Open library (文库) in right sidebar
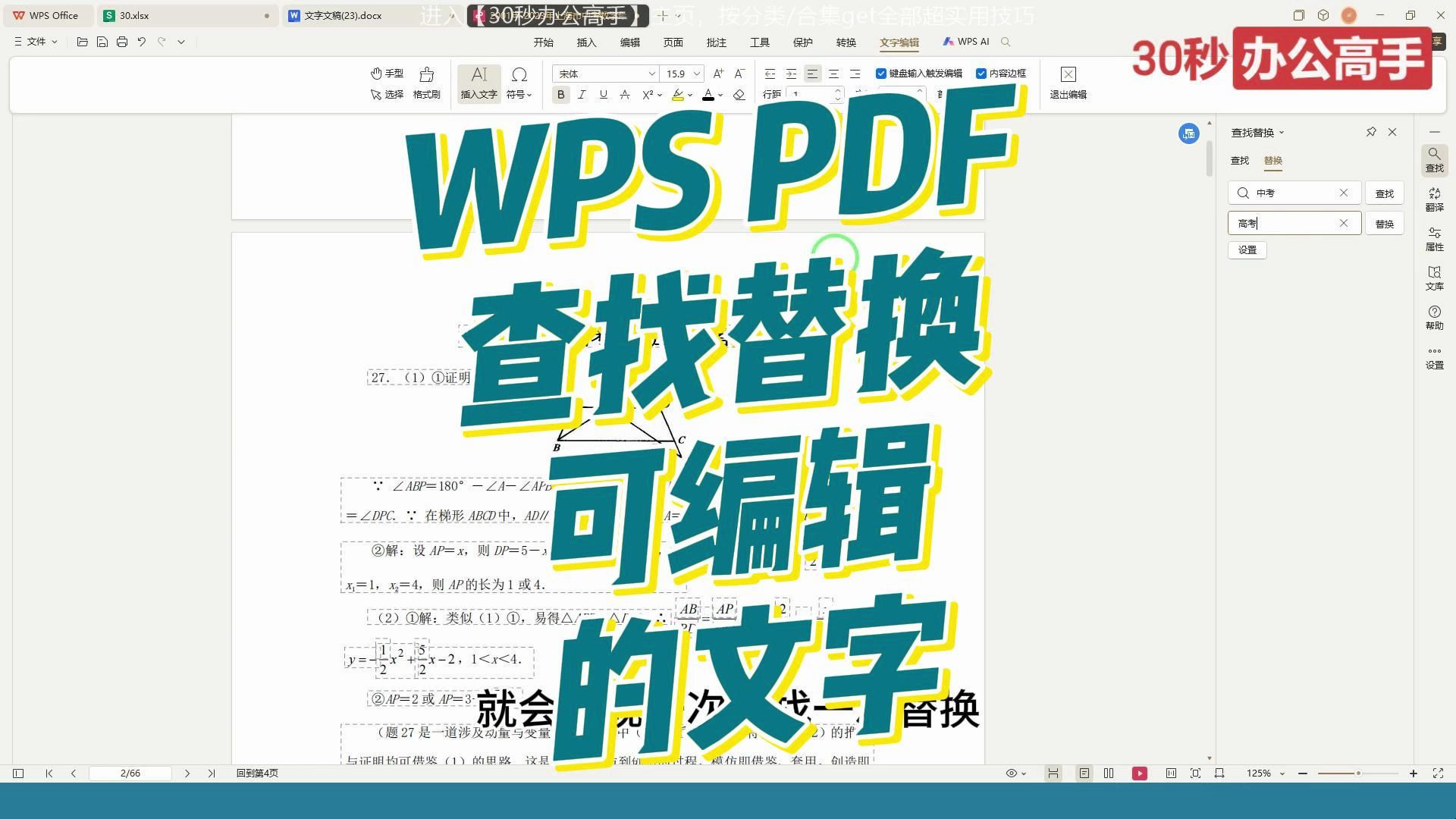 pyautogui.click(x=1434, y=278)
